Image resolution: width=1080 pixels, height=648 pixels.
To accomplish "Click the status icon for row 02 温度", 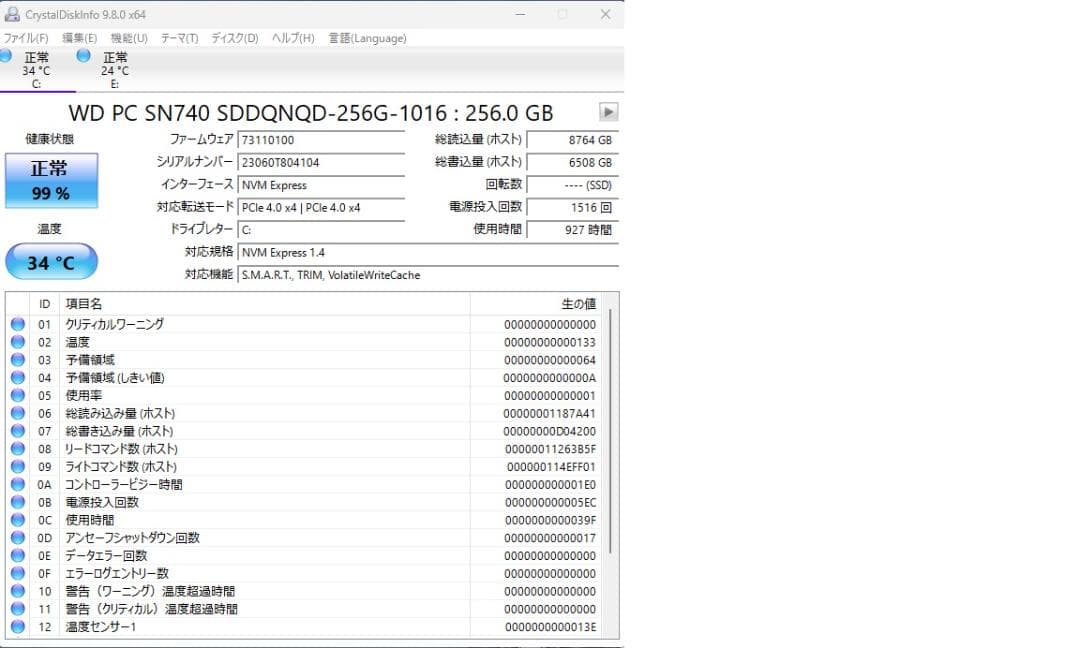I will 18,342.
